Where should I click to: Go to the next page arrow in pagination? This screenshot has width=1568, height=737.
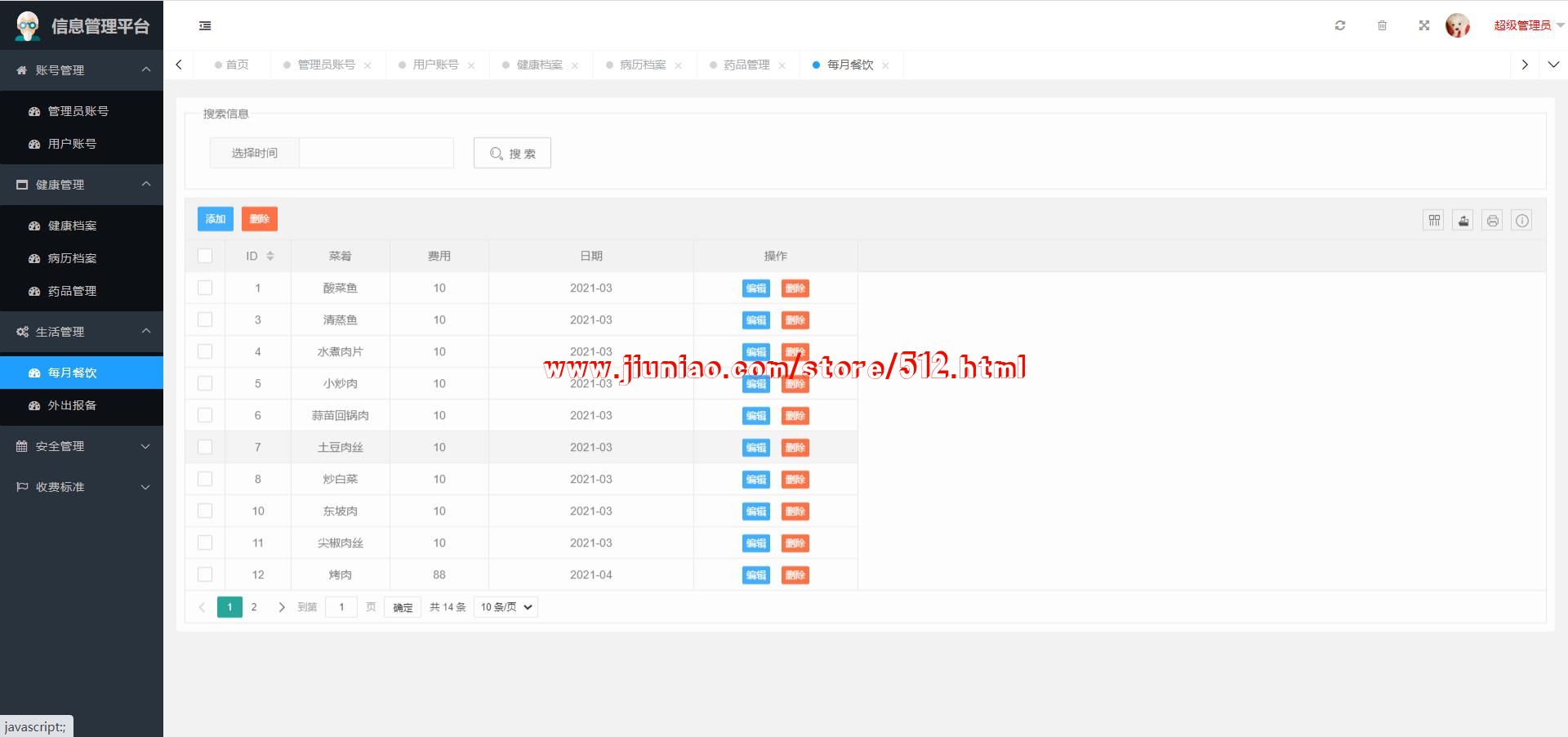(x=282, y=607)
